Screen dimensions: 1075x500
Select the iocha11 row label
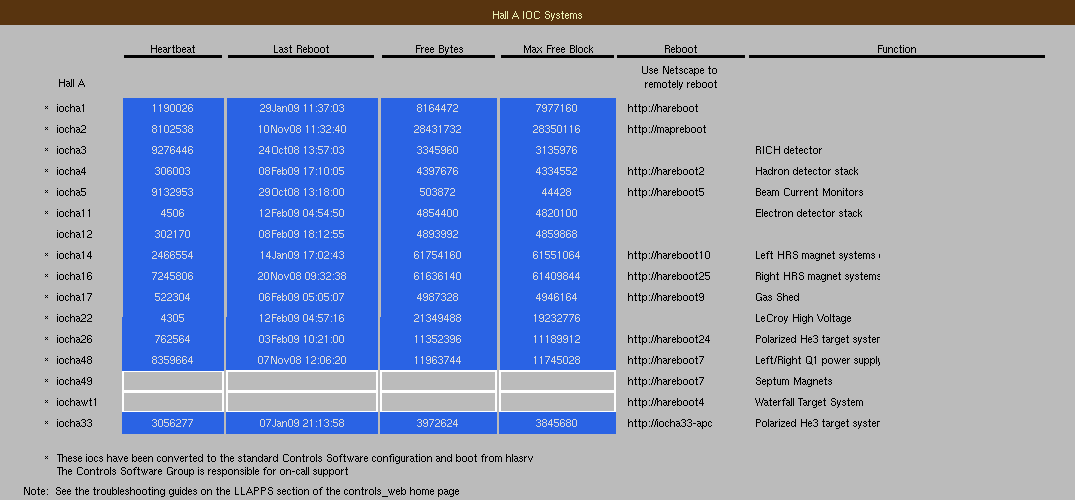73,213
